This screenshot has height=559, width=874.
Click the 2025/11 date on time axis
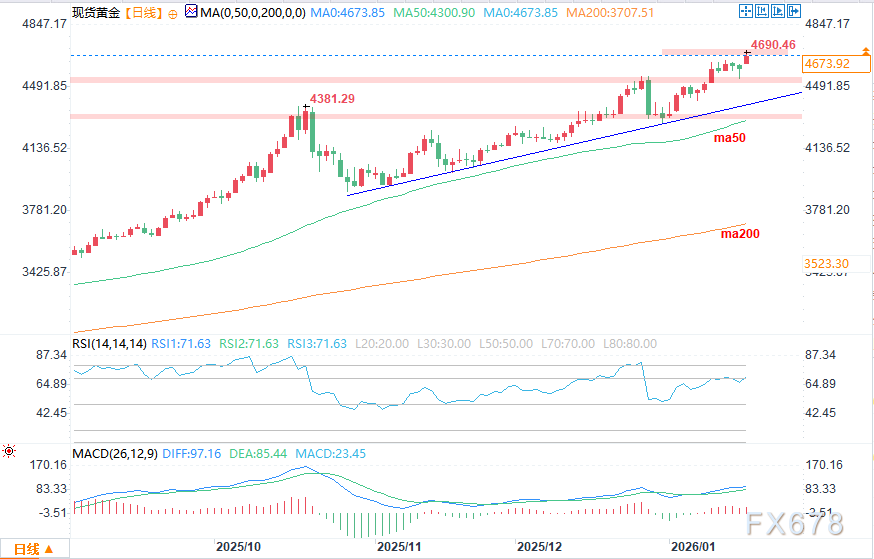pyautogui.click(x=398, y=547)
